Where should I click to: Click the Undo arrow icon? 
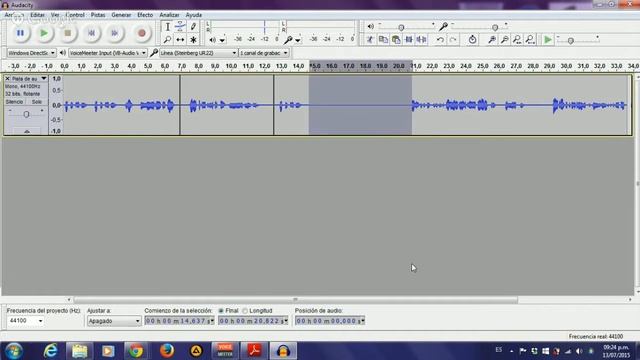(440, 40)
